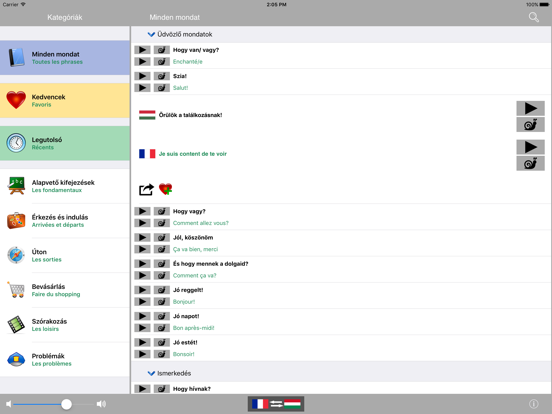This screenshot has width=552, height=414.
Task: Click large snail for 'Je suis content de te voir'
Action: (531, 164)
